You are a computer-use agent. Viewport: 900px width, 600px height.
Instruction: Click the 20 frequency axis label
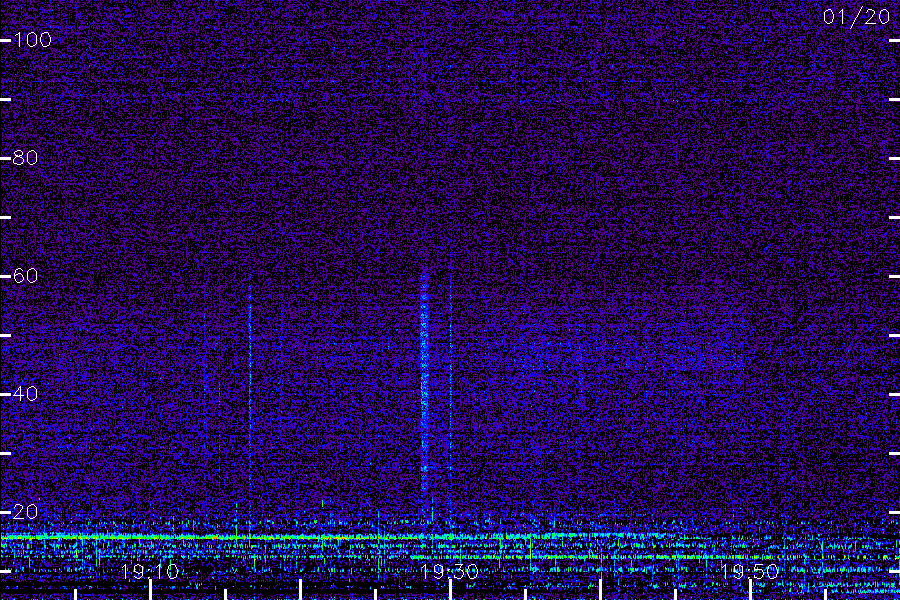pyautogui.click(x=26, y=512)
